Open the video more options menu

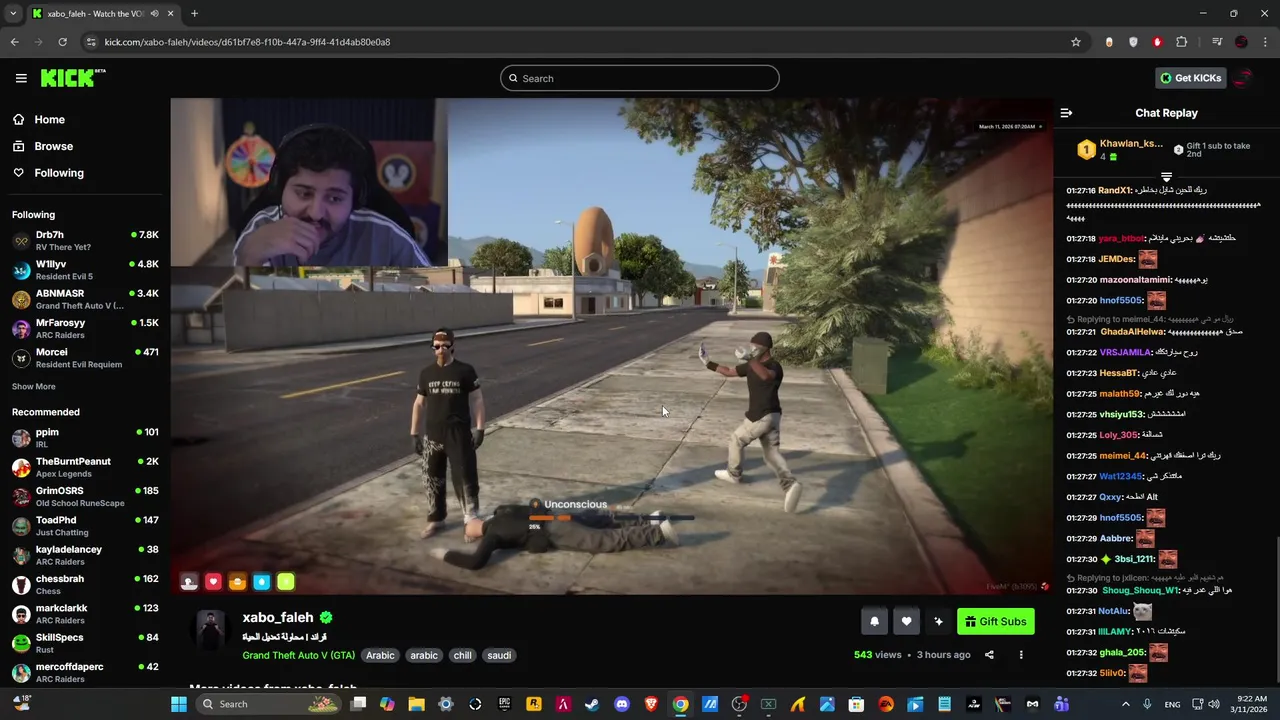coord(1021,655)
